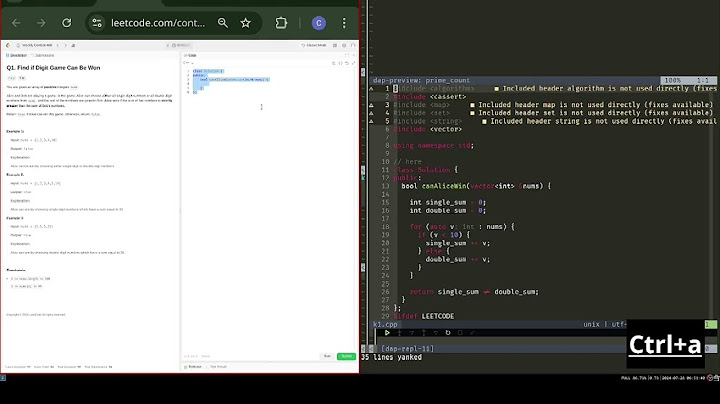
Task: Click the Classic Mode toggle in LeetCode
Action: coord(314,45)
